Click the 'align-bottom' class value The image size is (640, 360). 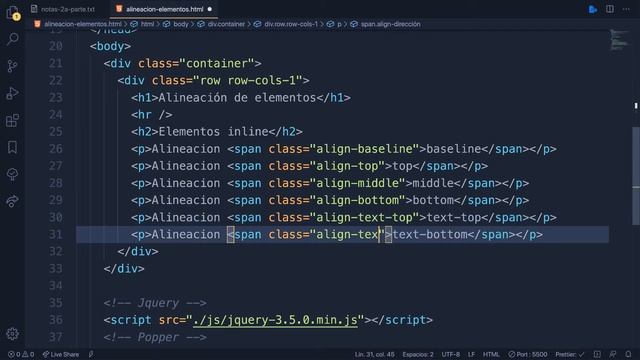pos(358,200)
